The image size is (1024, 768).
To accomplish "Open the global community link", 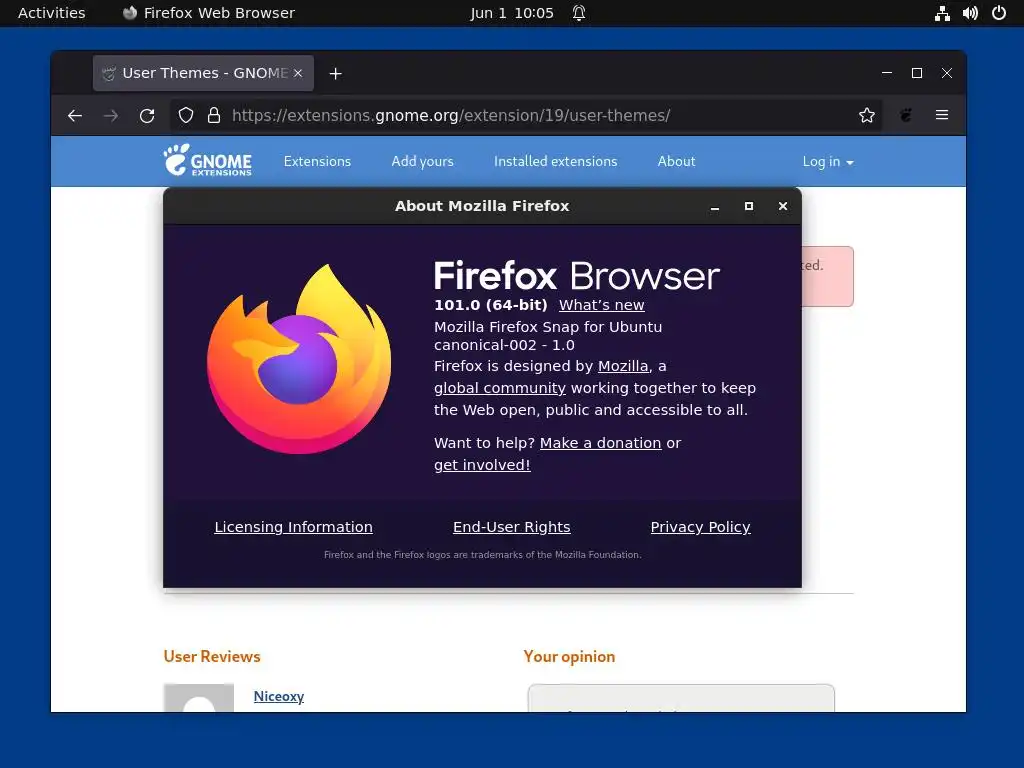I will (500, 388).
